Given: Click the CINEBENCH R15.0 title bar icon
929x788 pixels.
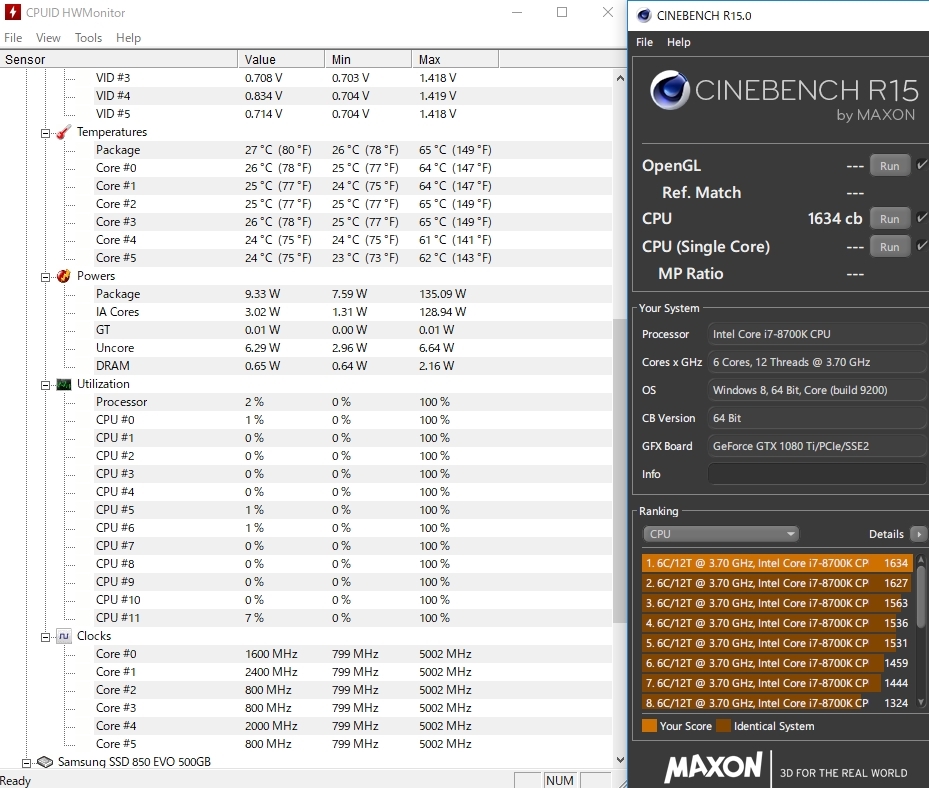Looking at the screenshot, I should pos(644,15).
